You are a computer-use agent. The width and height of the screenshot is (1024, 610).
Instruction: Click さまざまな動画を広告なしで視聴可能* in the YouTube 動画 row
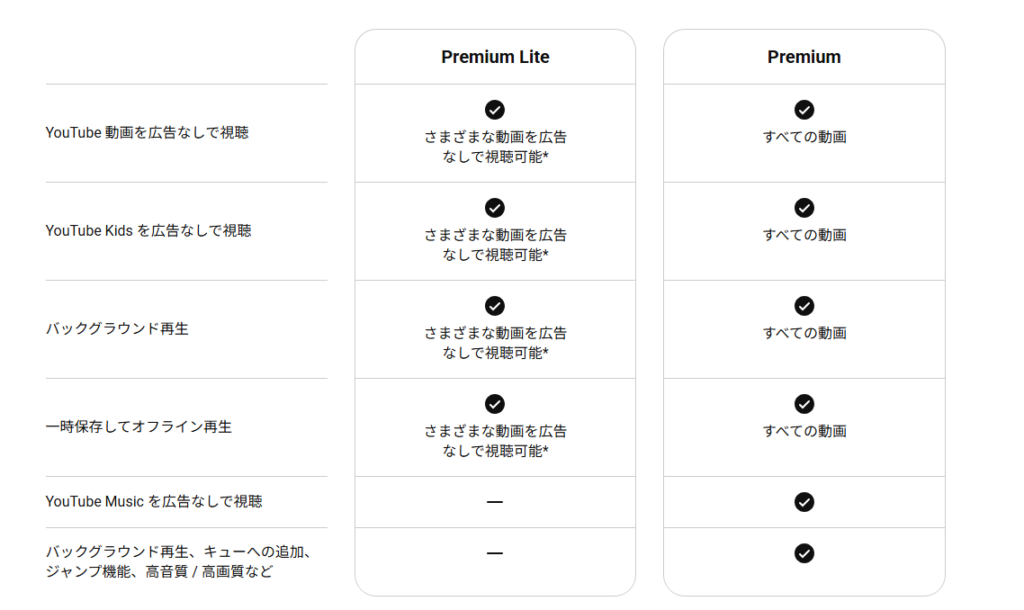coord(495,147)
